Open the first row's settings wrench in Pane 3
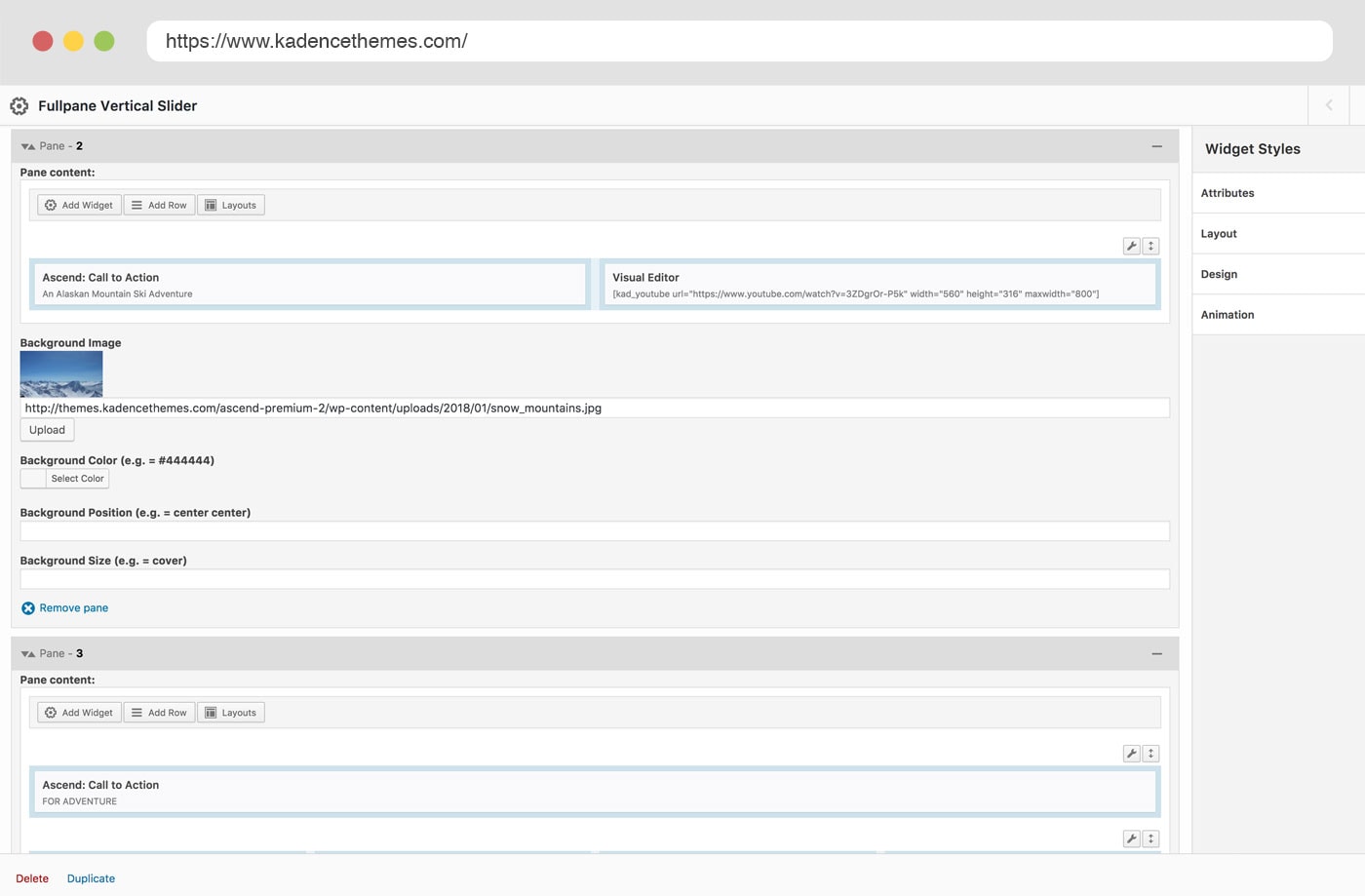This screenshot has width=1365, height=896. click(1132, 754)
